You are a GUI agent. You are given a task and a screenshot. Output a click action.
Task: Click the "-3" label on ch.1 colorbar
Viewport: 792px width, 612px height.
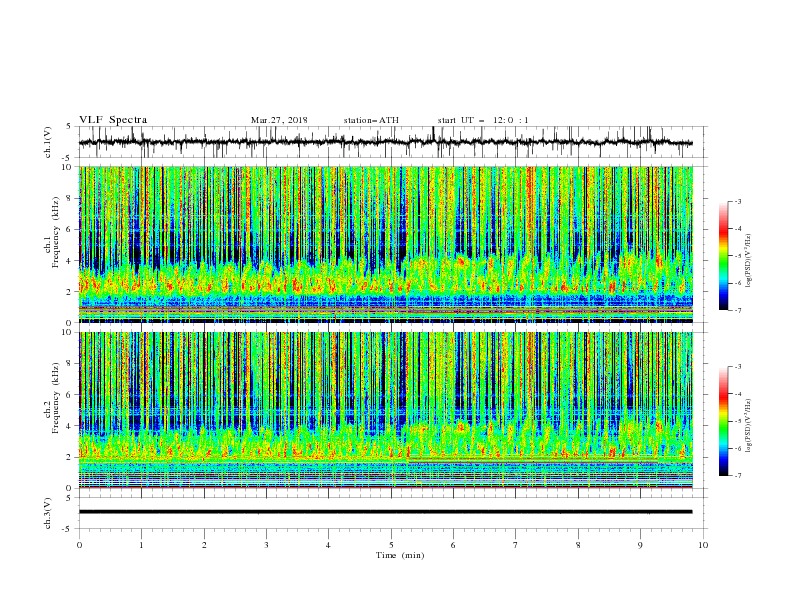[738, 201]
